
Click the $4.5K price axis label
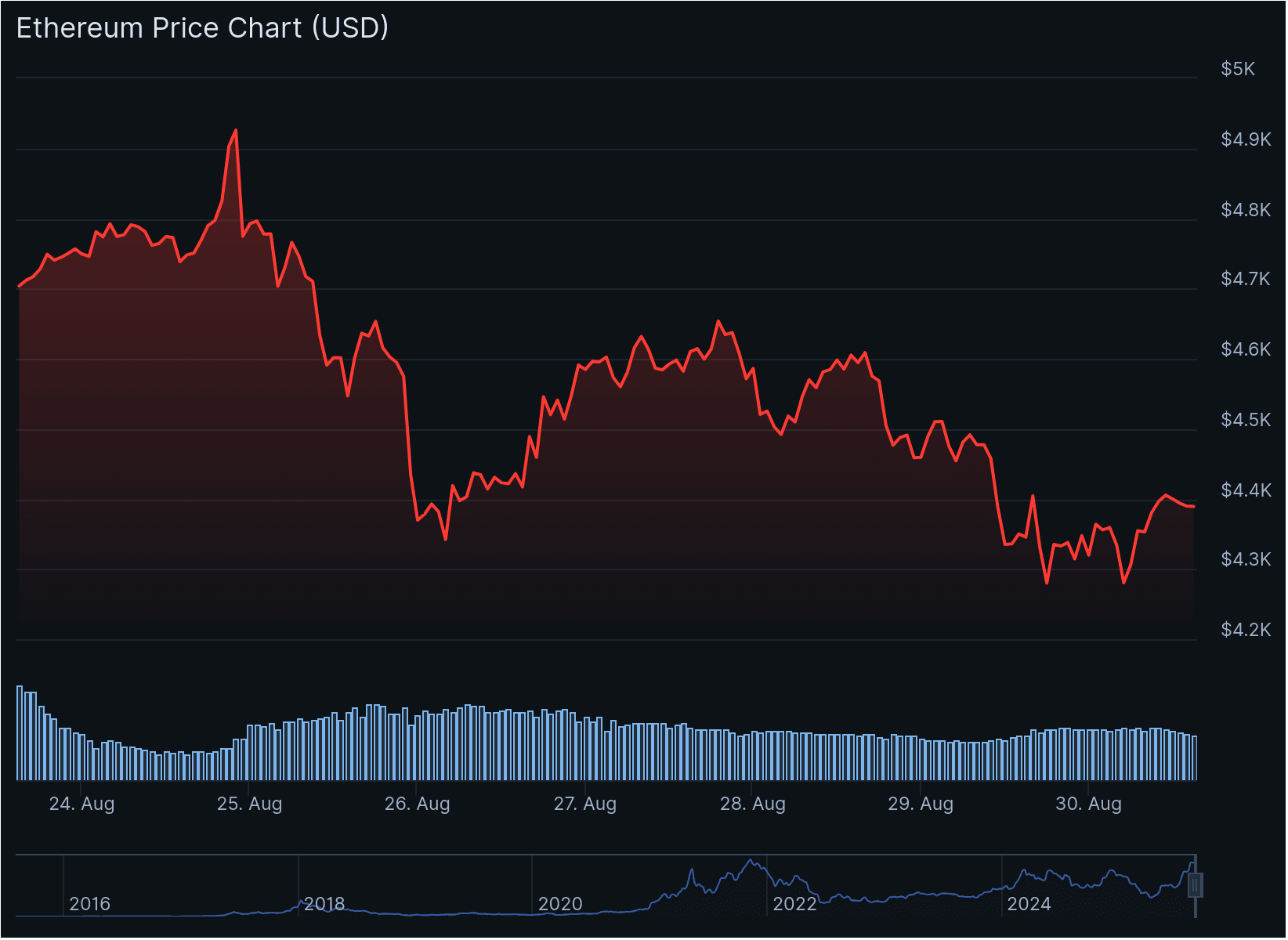(1246, 420)
